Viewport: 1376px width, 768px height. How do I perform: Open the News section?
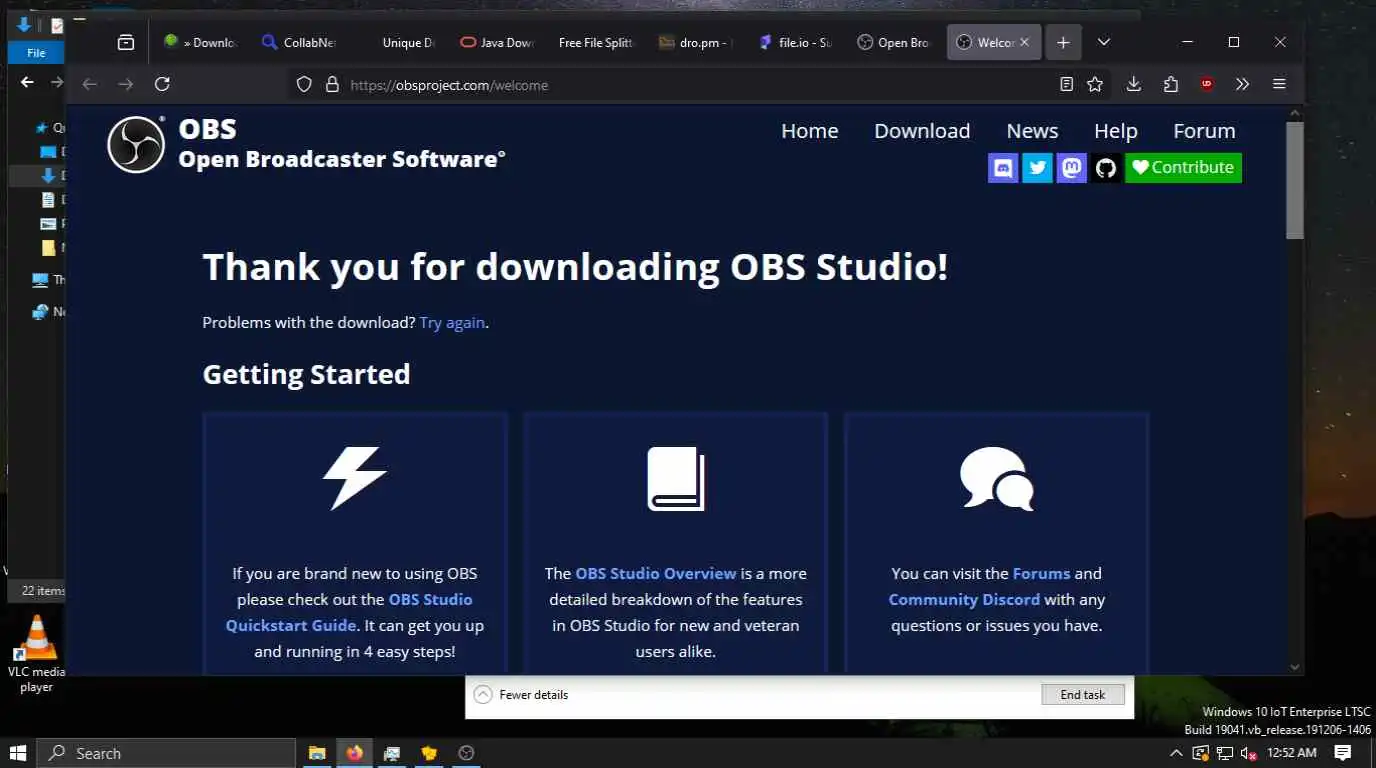[x=1032, y=131]
